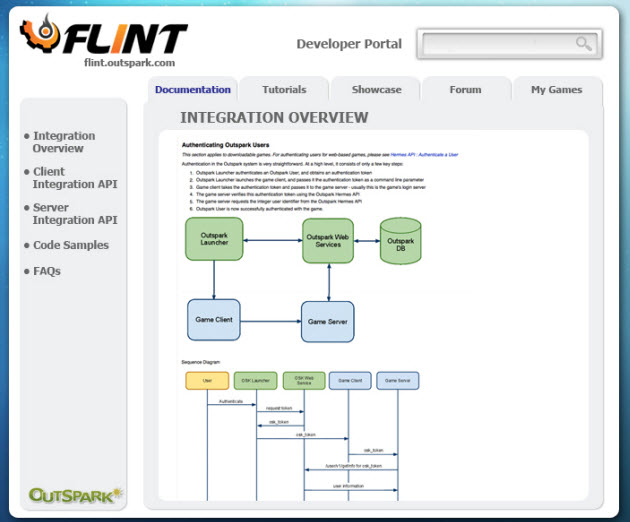
Task: Click inside the Developer Portal search field
Action: pos(509,43)
